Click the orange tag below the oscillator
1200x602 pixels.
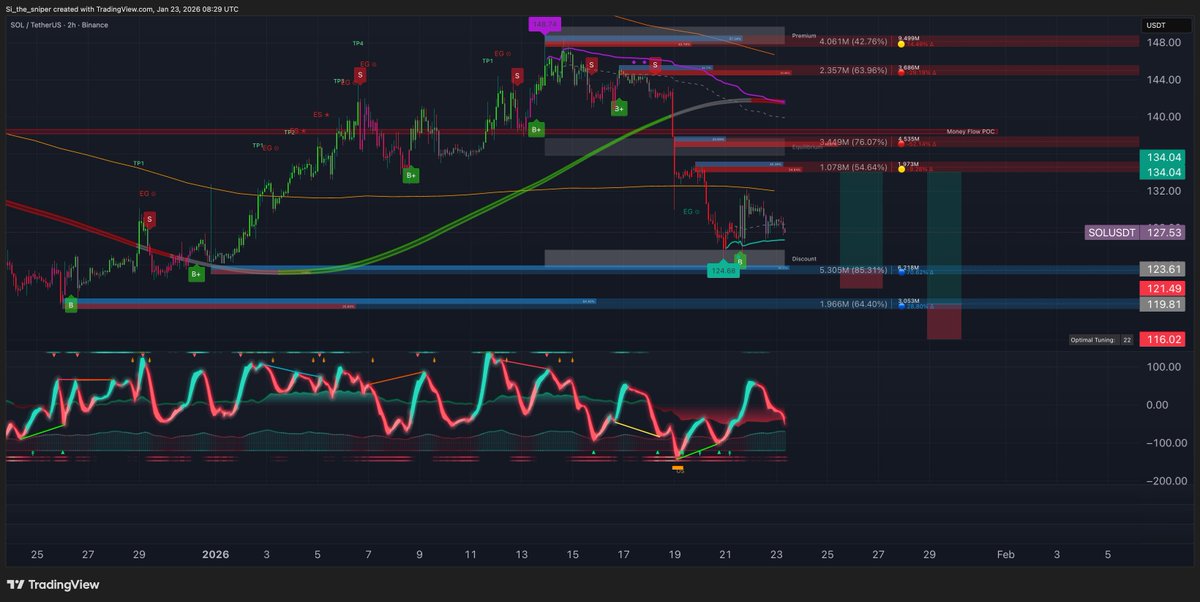[x=678, y=468]
